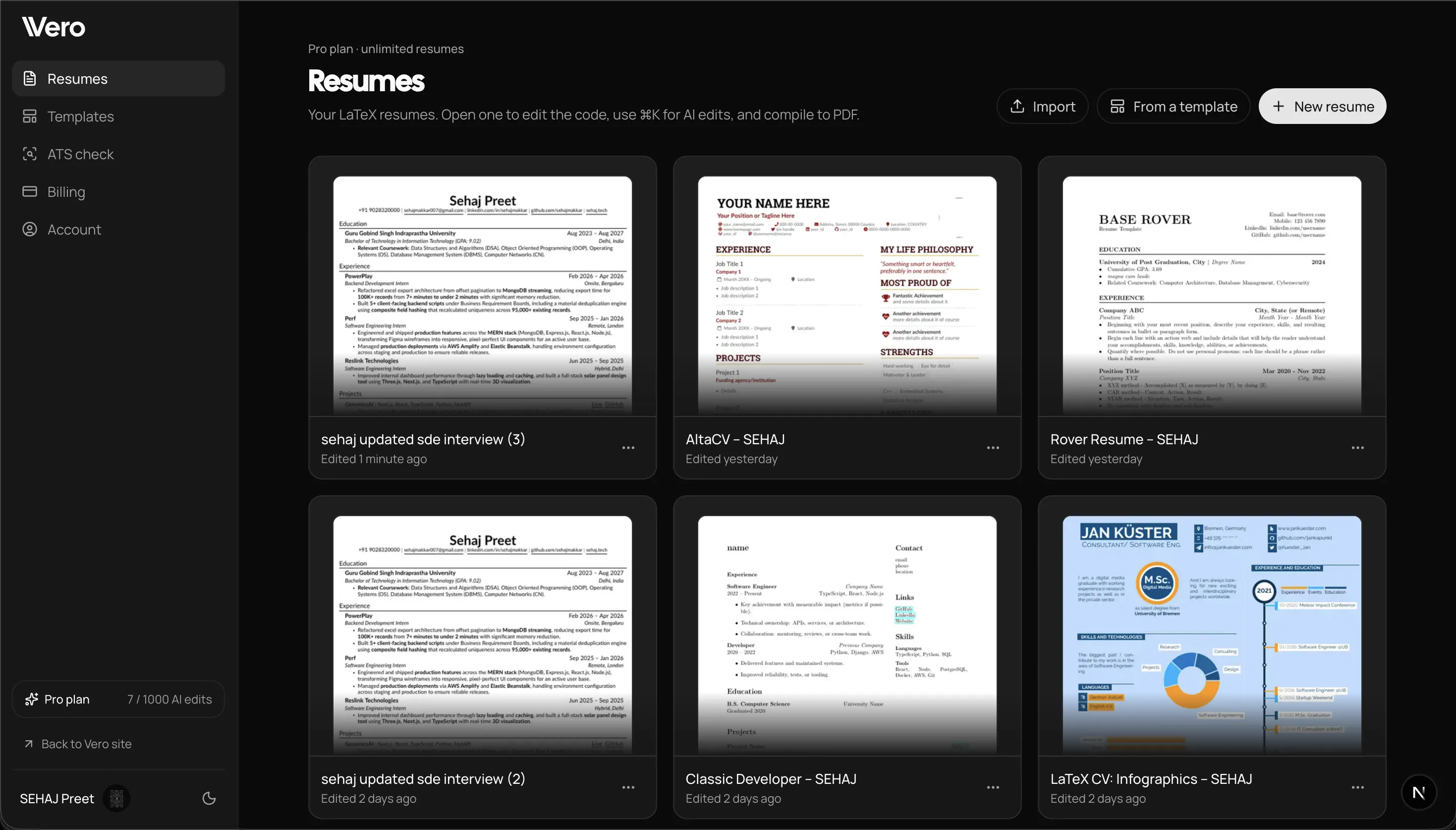Open options menu for AltaCV – SEHAJ
The image size is (1456, 830).
click(x=993, y=448)
